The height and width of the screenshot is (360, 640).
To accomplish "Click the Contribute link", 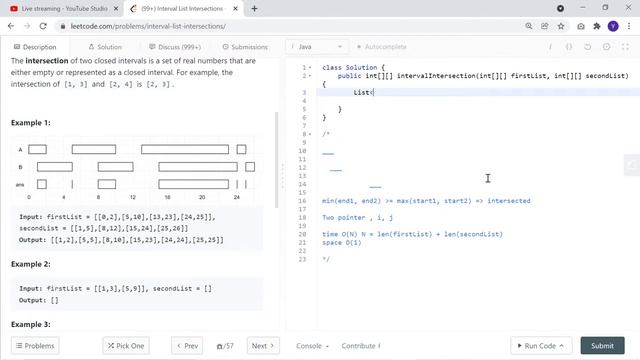I will 361,346.
